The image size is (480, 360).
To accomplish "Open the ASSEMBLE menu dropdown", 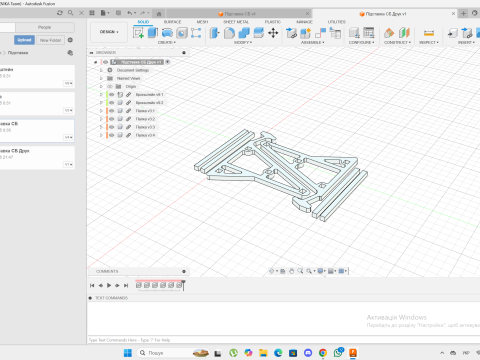I will pyautogui.click(x=313, y=43).
